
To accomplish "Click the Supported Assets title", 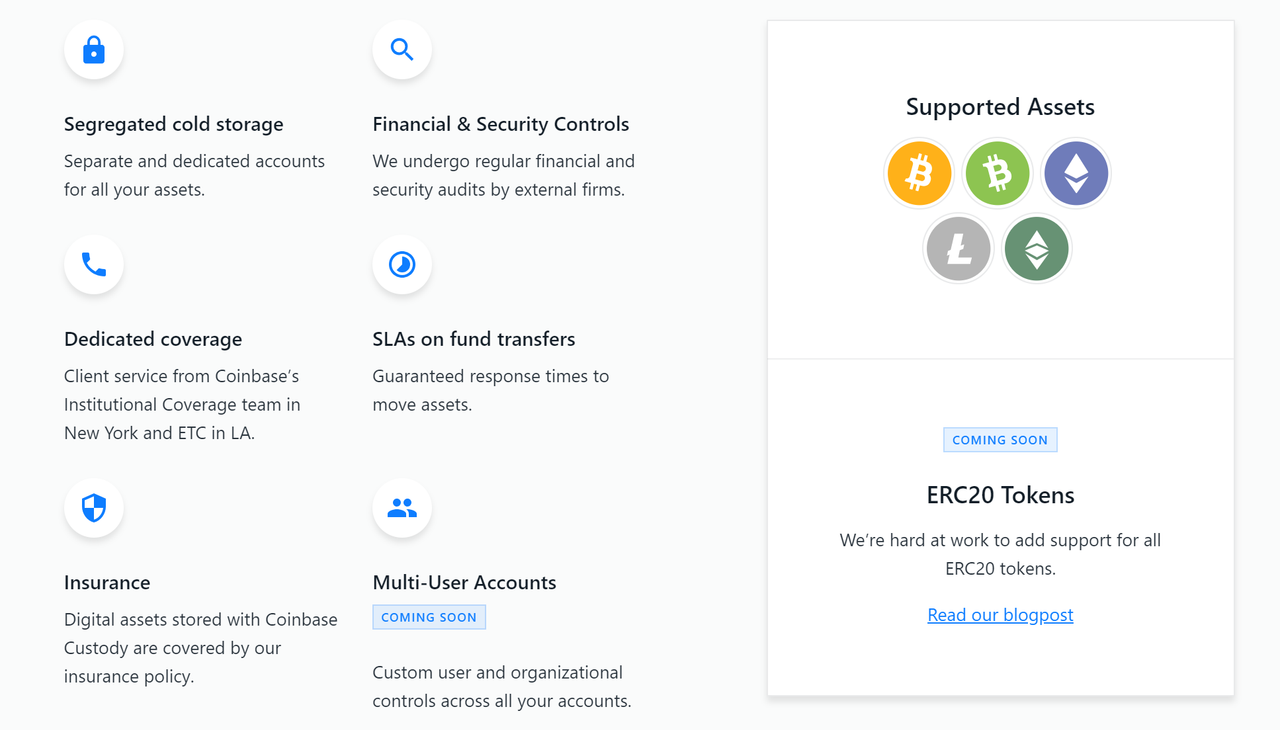I will [x=1000, y=107].
